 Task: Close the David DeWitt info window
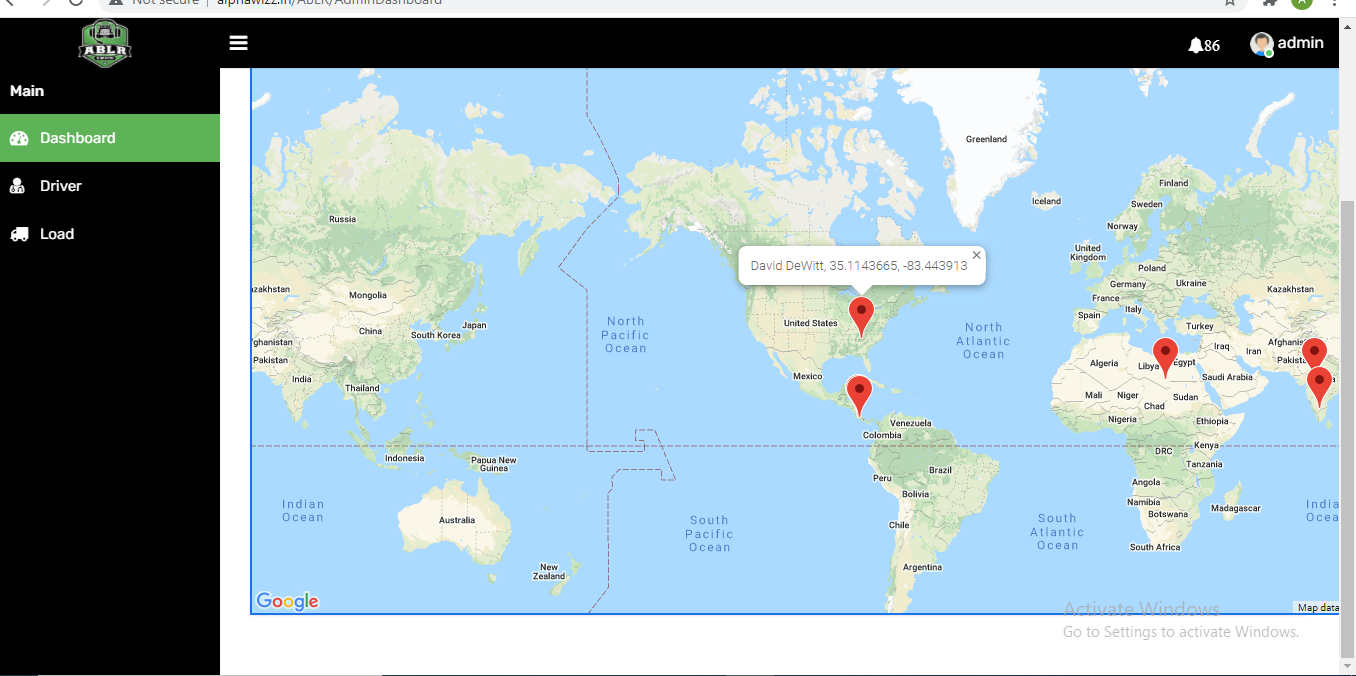pyautogui.click(x=977, y=255)
